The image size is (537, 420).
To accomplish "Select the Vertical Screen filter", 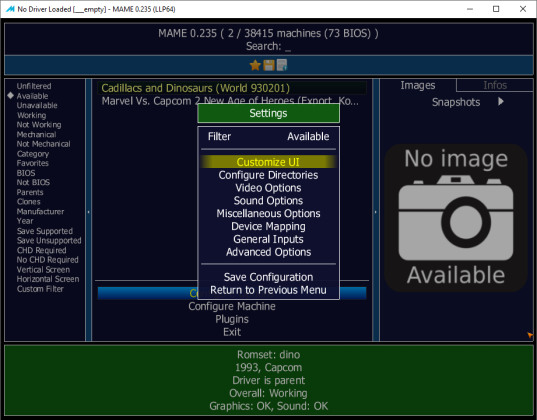I will 43,270.
